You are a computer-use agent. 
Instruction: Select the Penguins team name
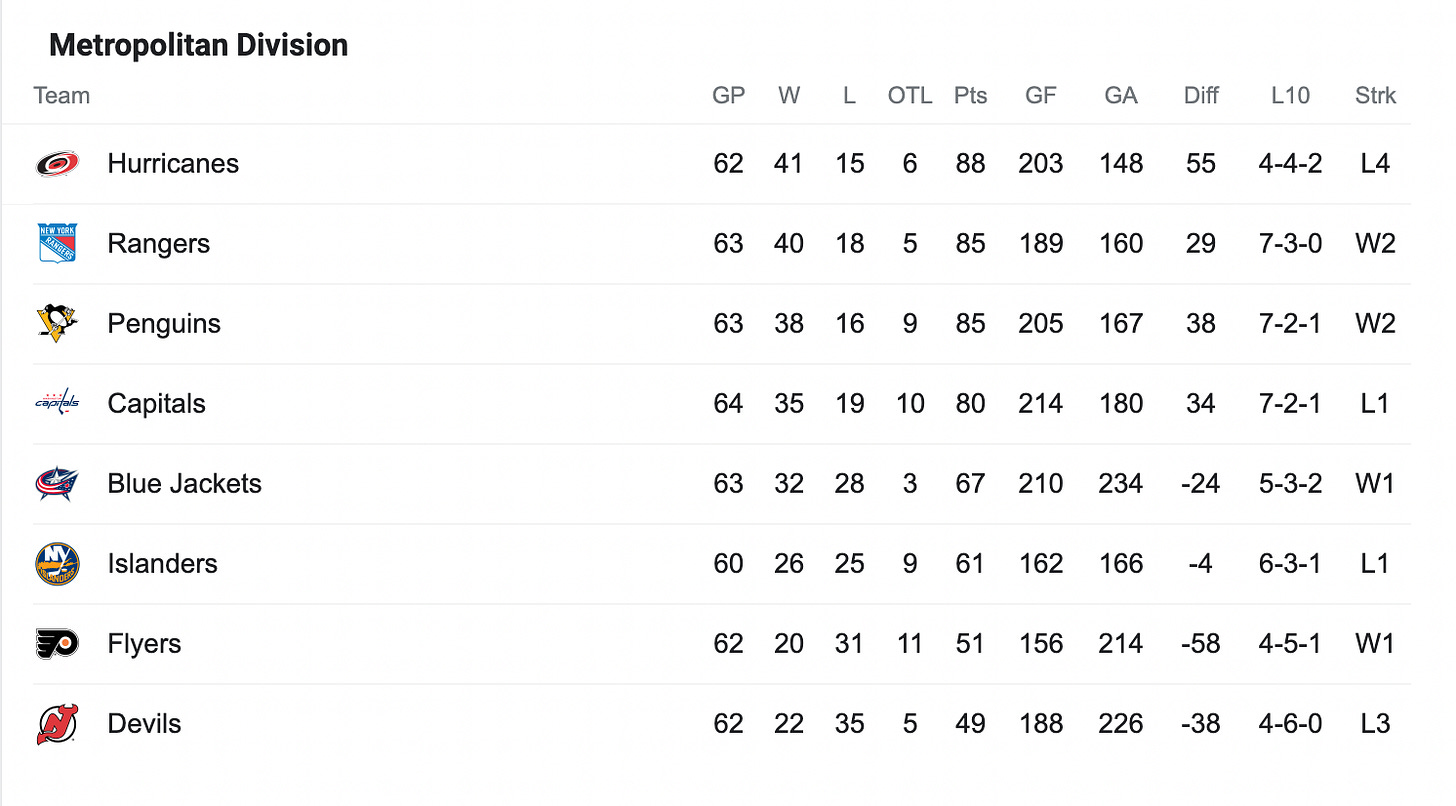[164, 324]
